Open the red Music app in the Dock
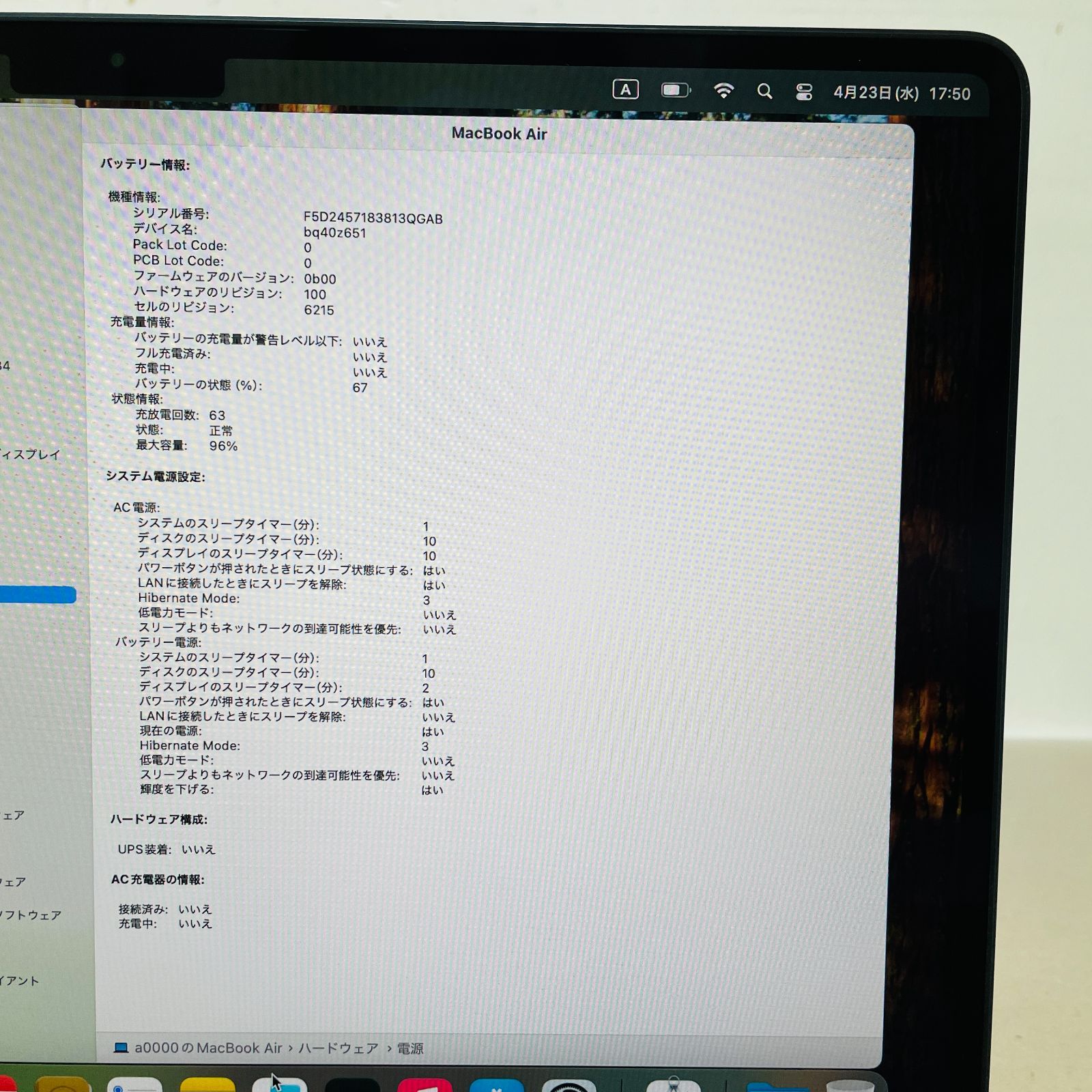The width and height of the screenshot is (1092, 1092). 425,1085
